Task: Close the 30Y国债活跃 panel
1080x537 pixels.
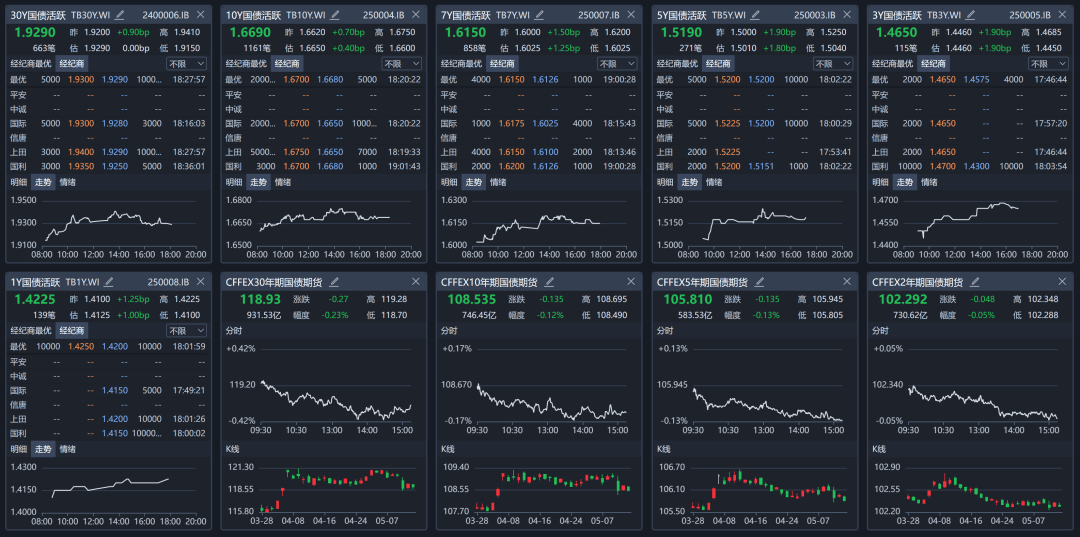Action: click(200, 14)
